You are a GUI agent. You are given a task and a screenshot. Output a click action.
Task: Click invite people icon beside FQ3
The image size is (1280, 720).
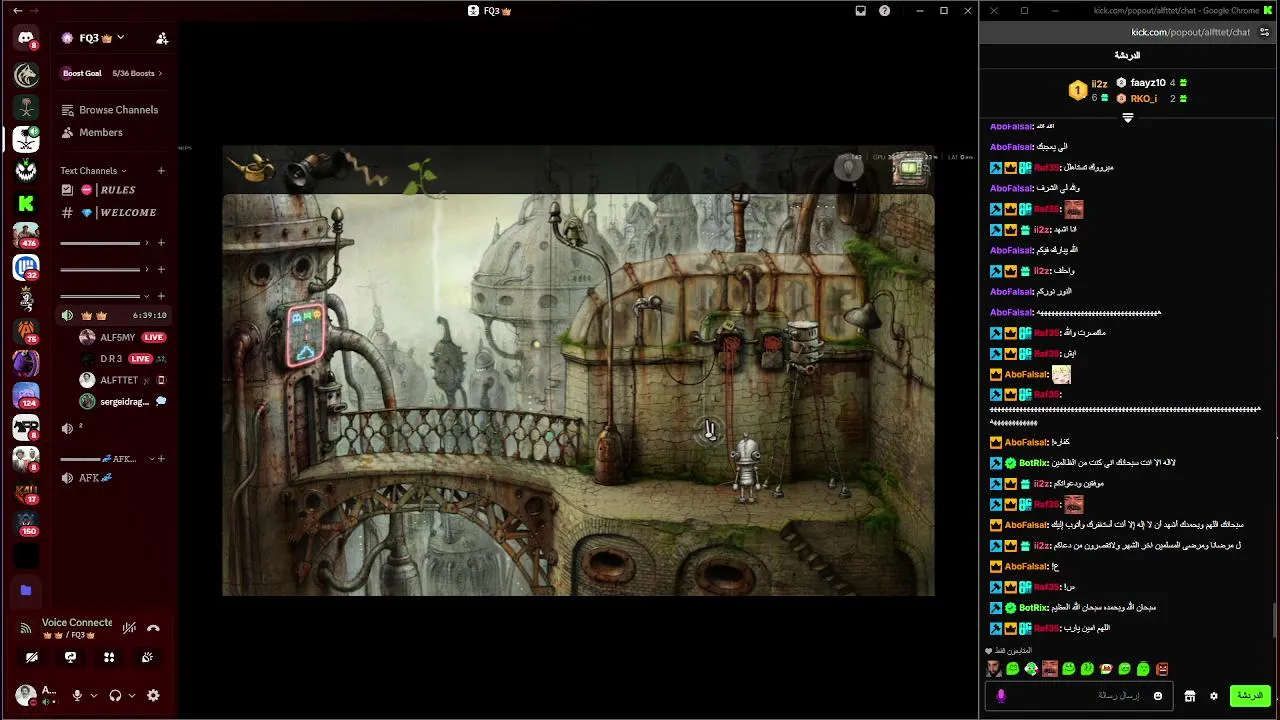162,38
